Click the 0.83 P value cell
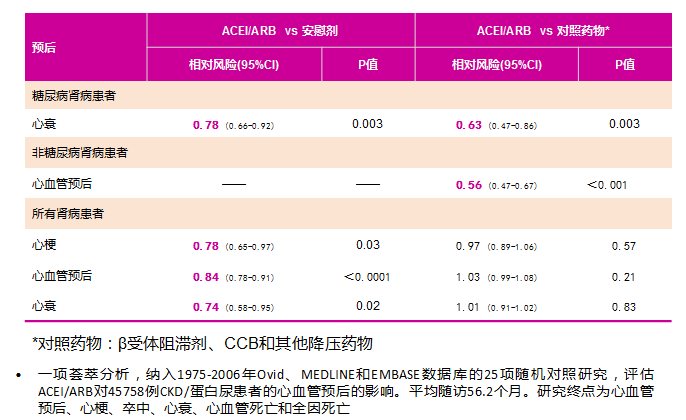The height and width of the screenshot is (420, 686). point(624,307)
